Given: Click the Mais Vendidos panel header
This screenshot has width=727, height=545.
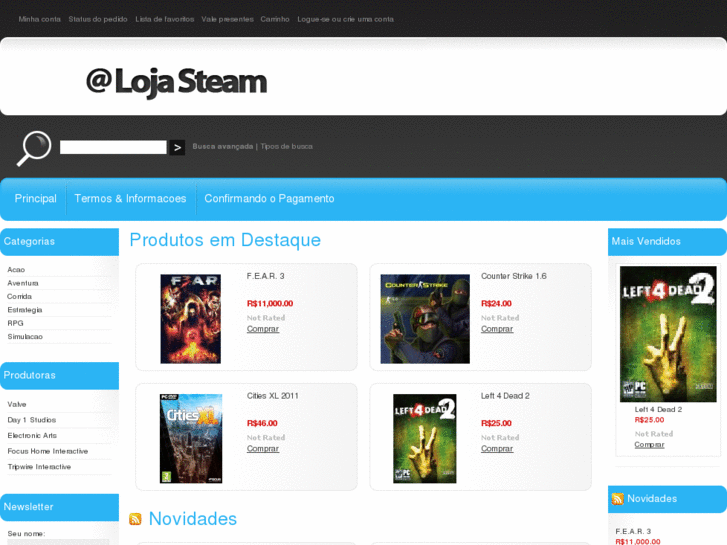Looking at the screenshot, I should click(x=667, y=242).
